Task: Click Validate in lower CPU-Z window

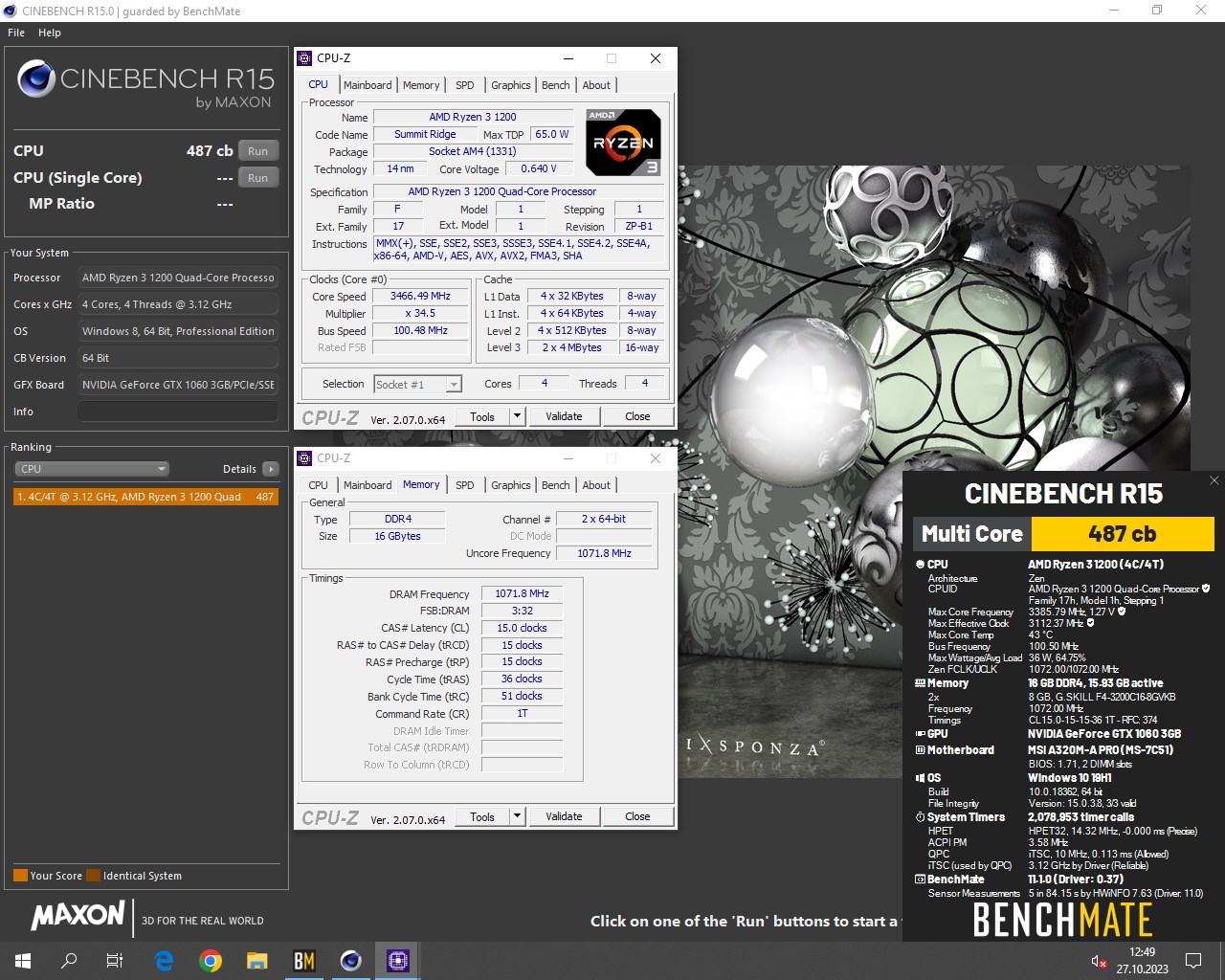Action: pos(564,816)
